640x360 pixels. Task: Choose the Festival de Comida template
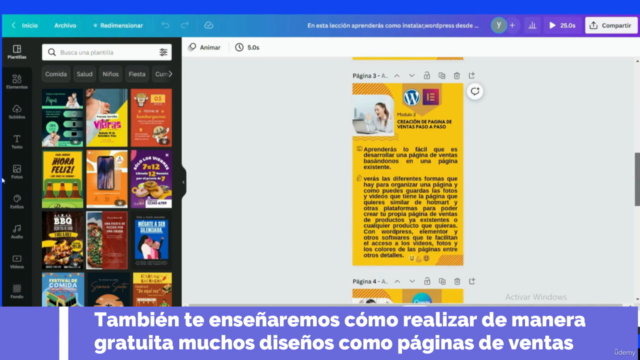[62, 289]
